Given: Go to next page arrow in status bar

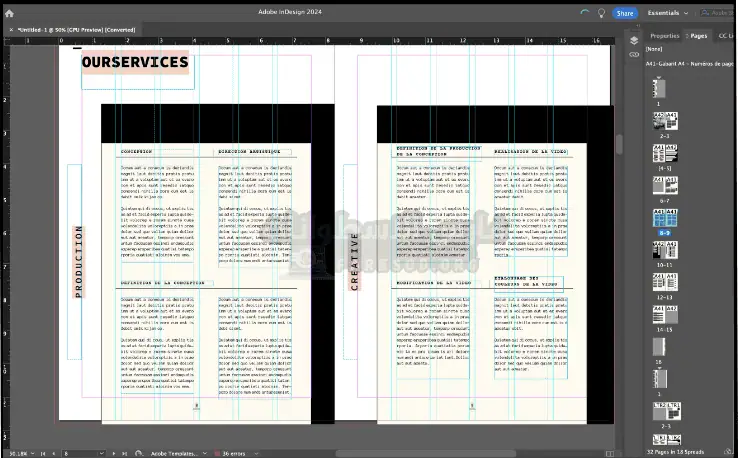Looking at the screenshot, I should pyautogui.click(x=112, y=453).
